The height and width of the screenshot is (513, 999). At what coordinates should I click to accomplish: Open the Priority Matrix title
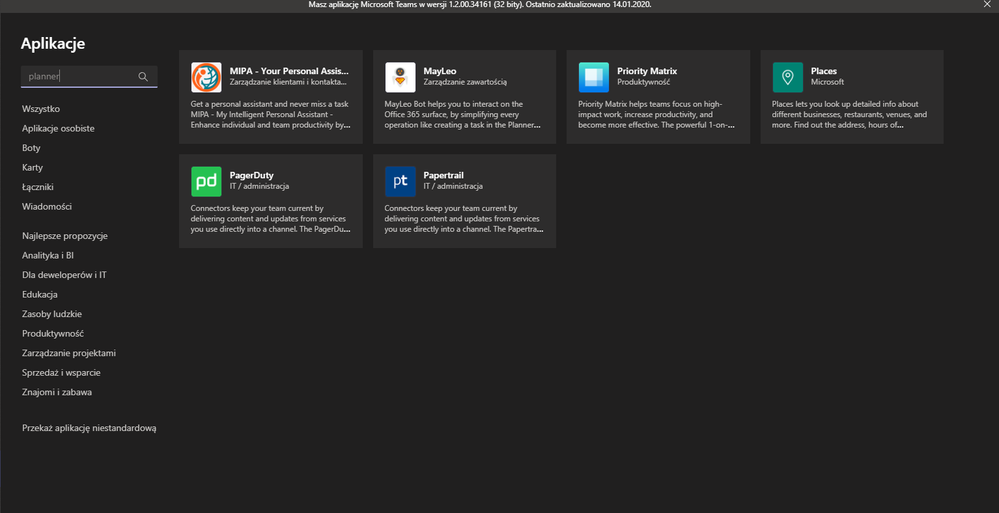(647, 71)
